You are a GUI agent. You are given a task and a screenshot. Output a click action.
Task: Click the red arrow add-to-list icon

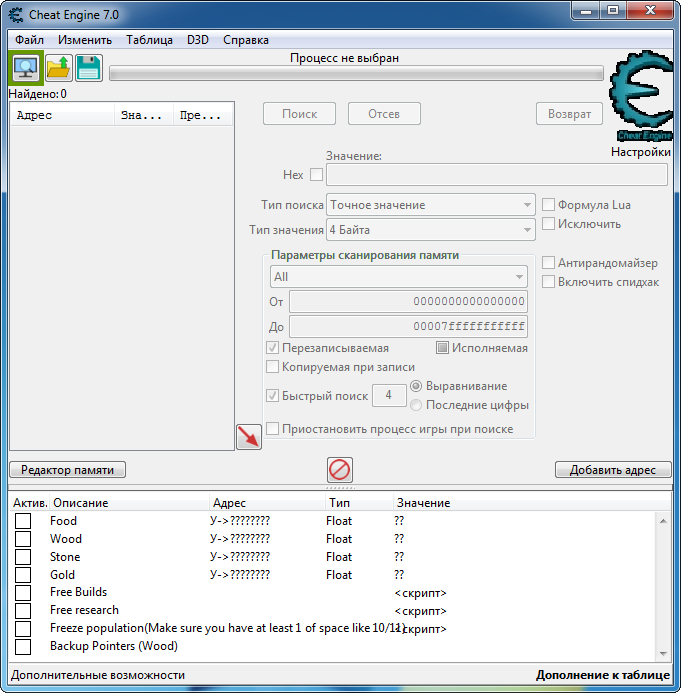pos(249,437)
